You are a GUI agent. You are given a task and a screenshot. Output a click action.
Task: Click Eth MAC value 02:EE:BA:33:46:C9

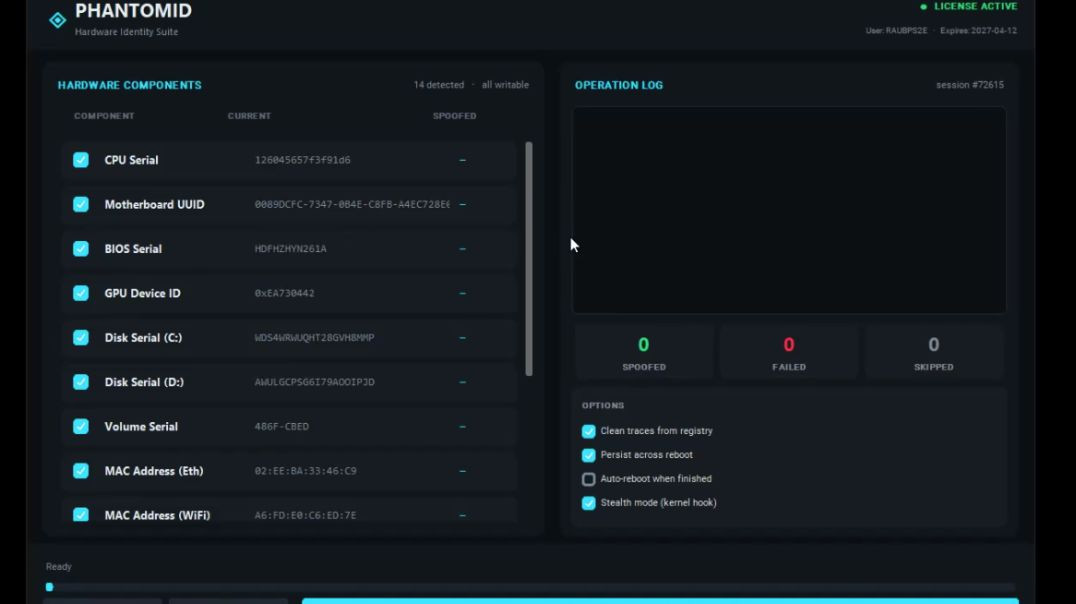305,471
